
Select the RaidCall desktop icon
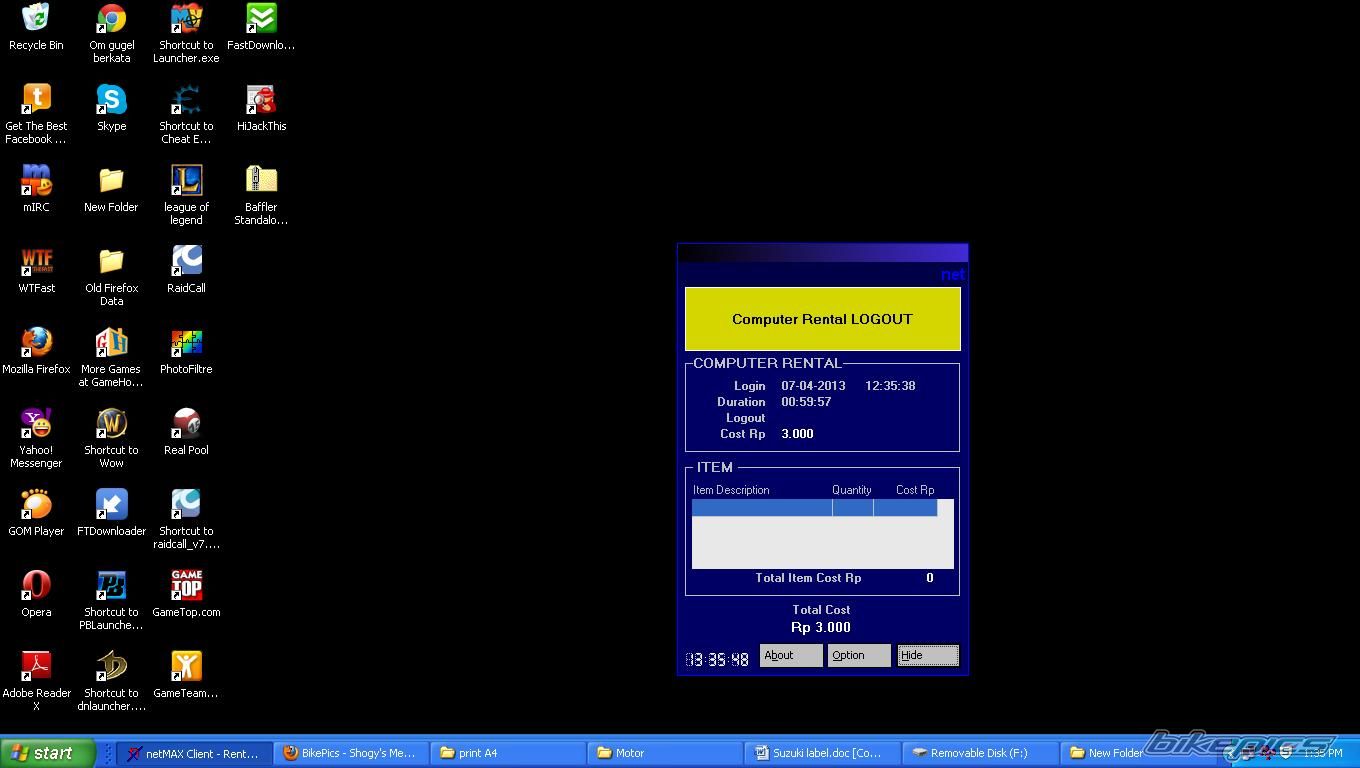[186, 262]
